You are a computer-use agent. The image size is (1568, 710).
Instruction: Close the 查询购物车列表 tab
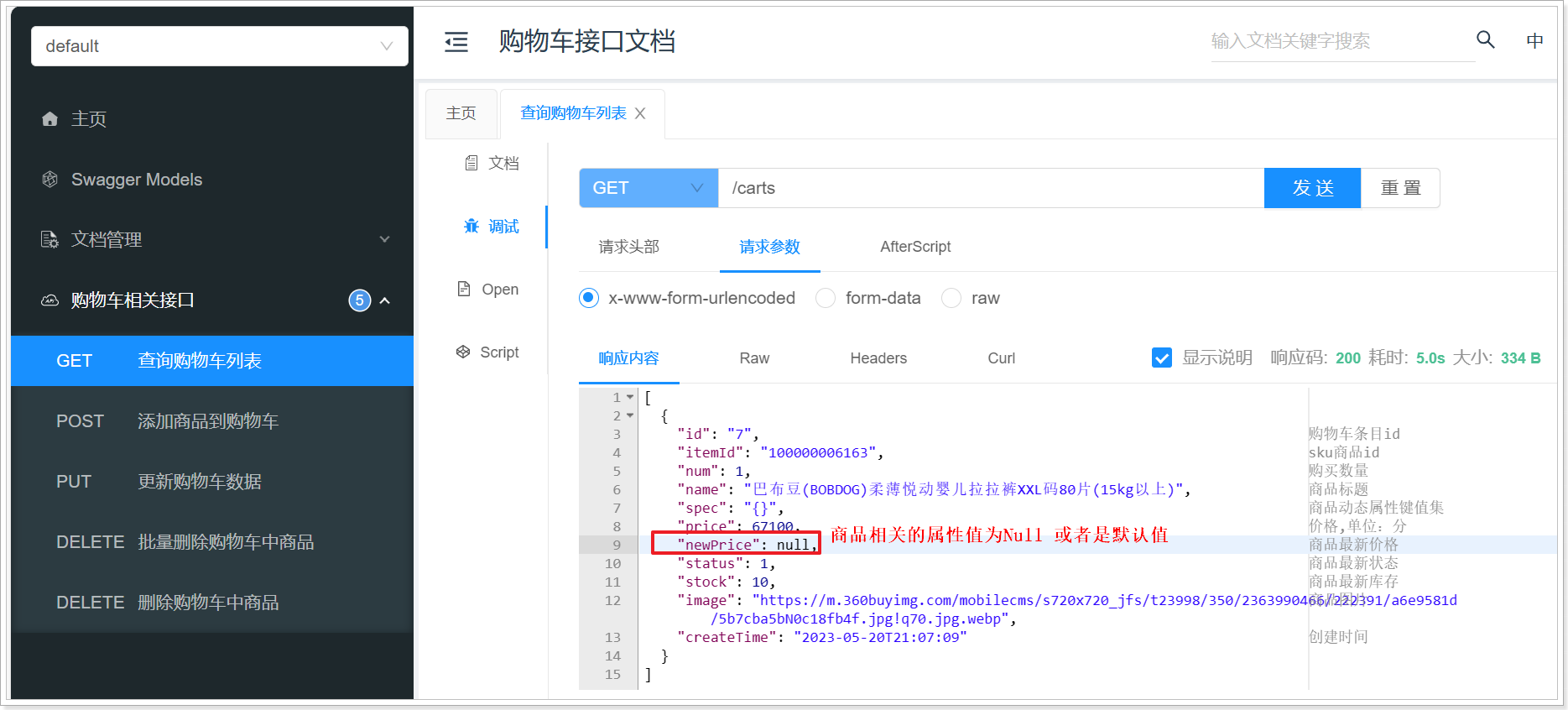click(x=640, y=113)
